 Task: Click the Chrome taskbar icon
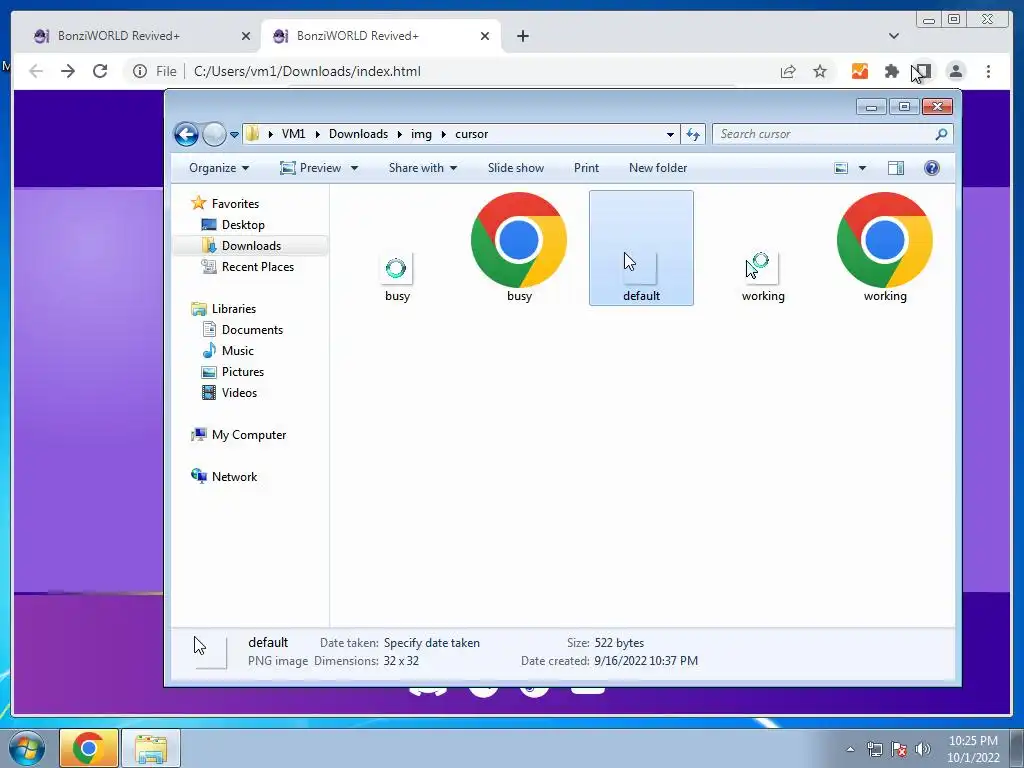pos(89,748)
